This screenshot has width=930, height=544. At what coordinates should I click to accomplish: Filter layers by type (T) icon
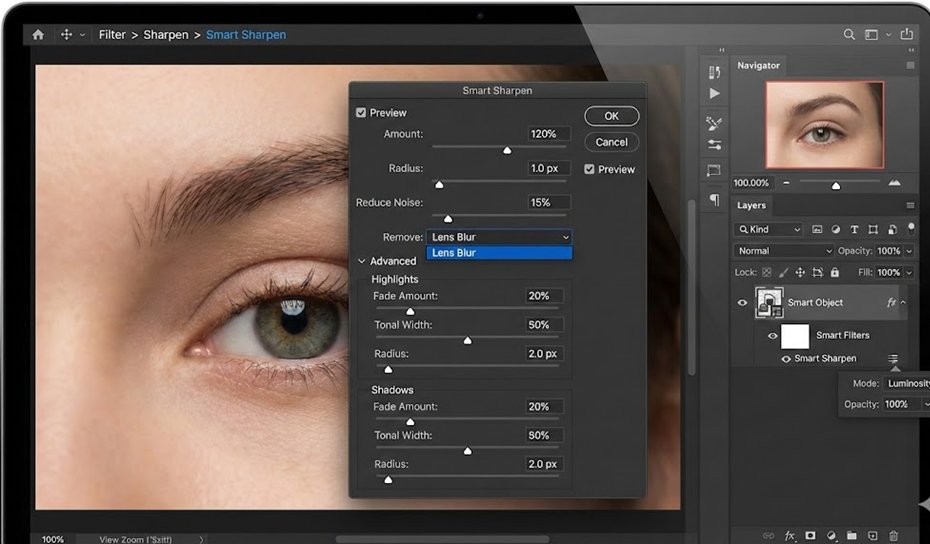click(x=854, y=230)
